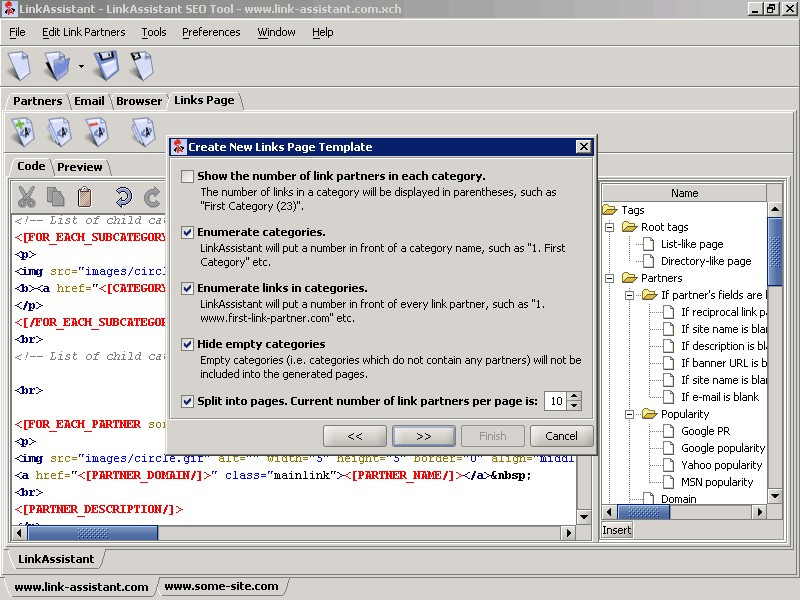The image size is (800, 600).
Task: Click the Tags root folder icon
Action: tap(610, 210)
